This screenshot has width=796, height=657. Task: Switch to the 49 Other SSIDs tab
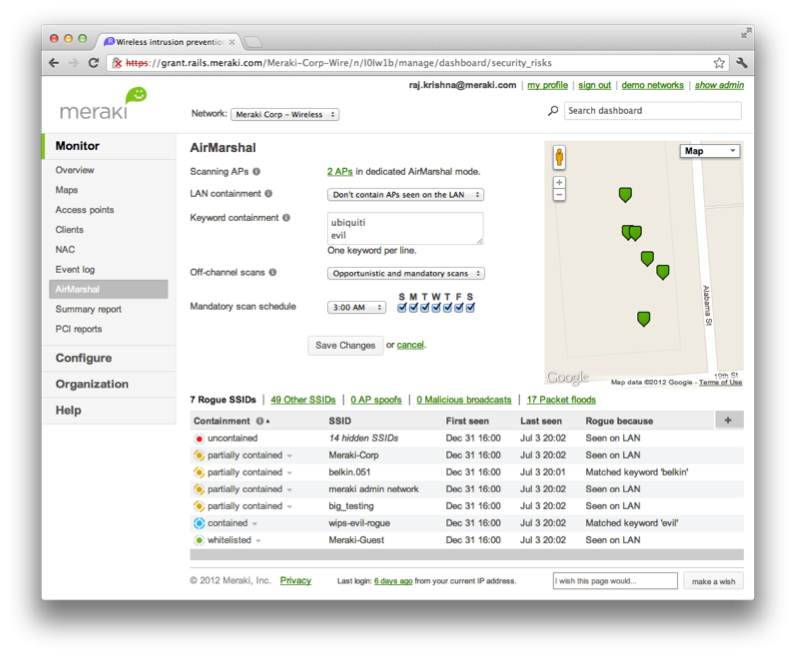pos(303,400)
